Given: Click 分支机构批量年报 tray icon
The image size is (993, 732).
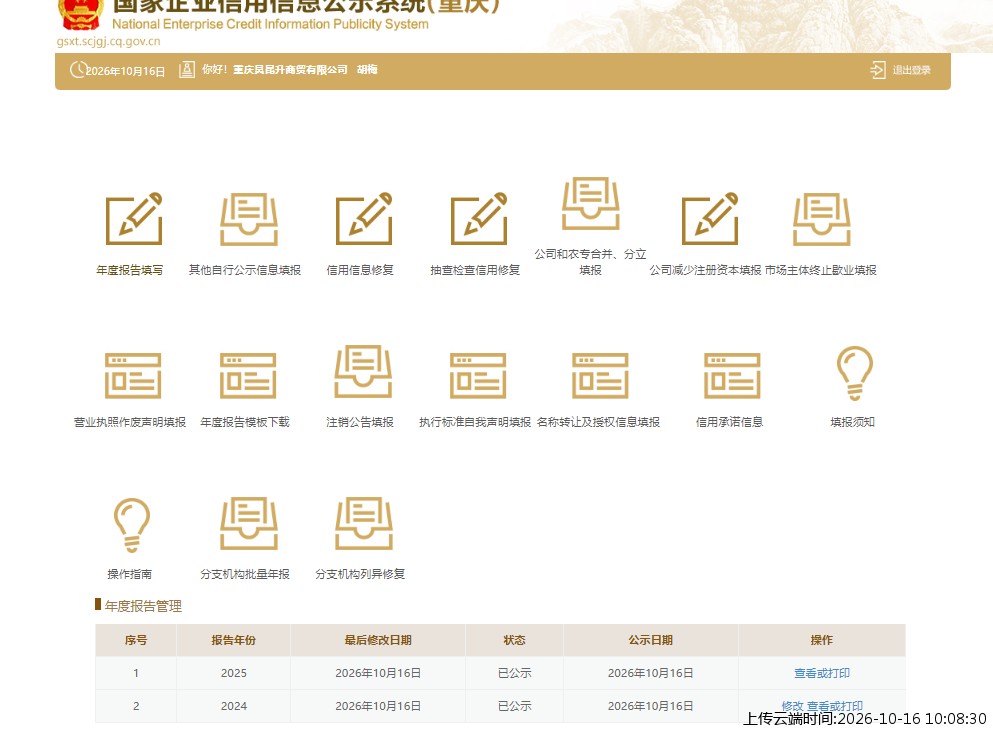Looking at the screenshot, I should coord(249,523).
